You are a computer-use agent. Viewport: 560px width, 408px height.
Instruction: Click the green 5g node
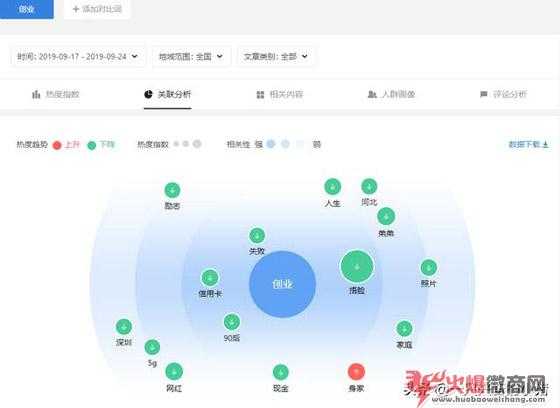152,347
